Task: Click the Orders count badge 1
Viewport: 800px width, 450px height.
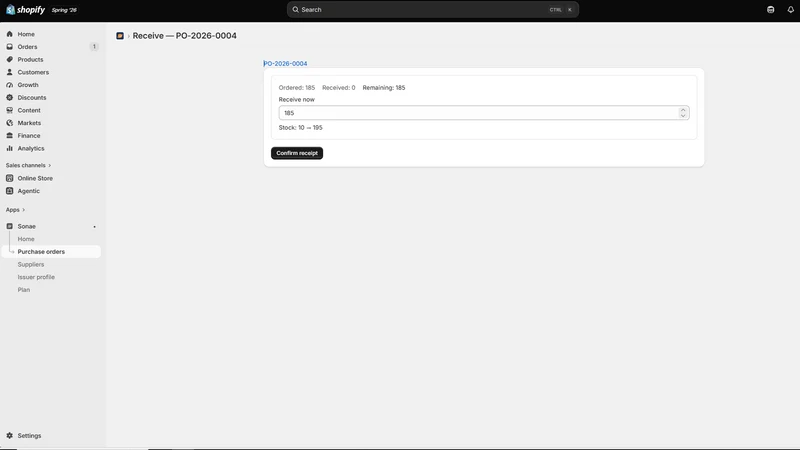Action: [x=94, y=47]
